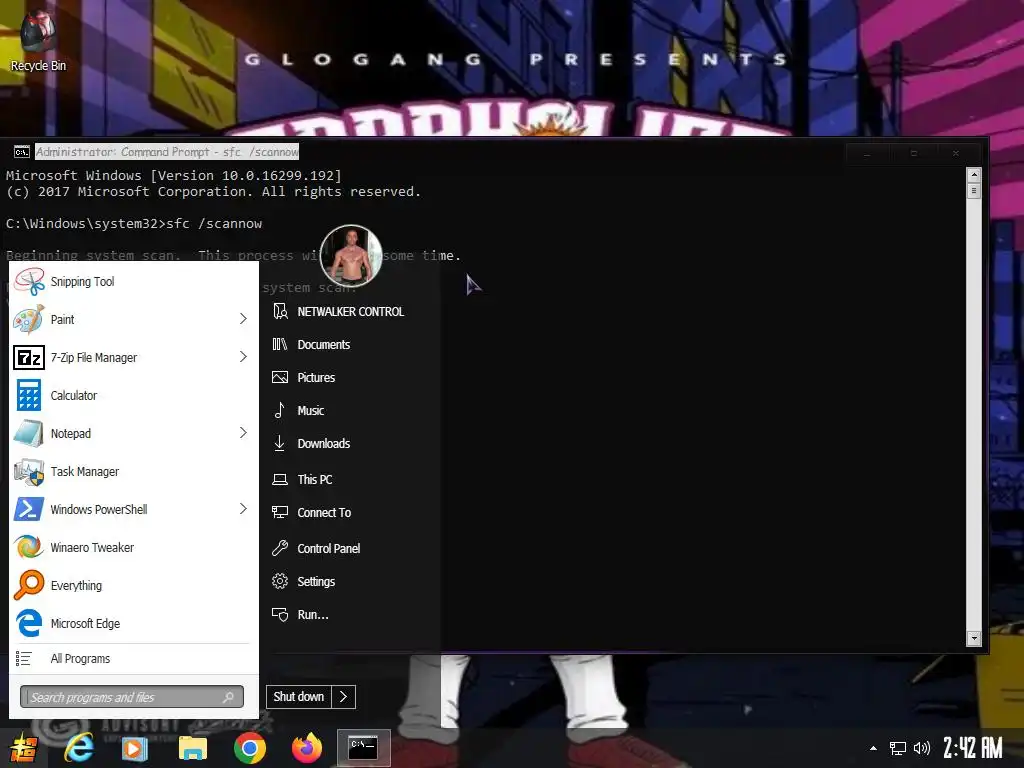The height and width of the screenshot is (768, 1024).
Task: Launch Calculator app
Action: coord(134,395)
